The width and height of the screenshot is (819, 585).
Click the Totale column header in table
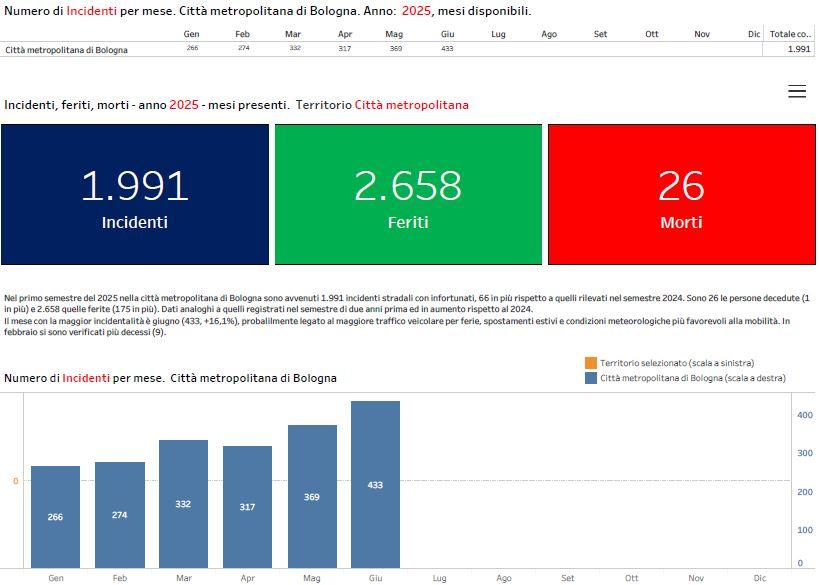click(x=790, y=34)
